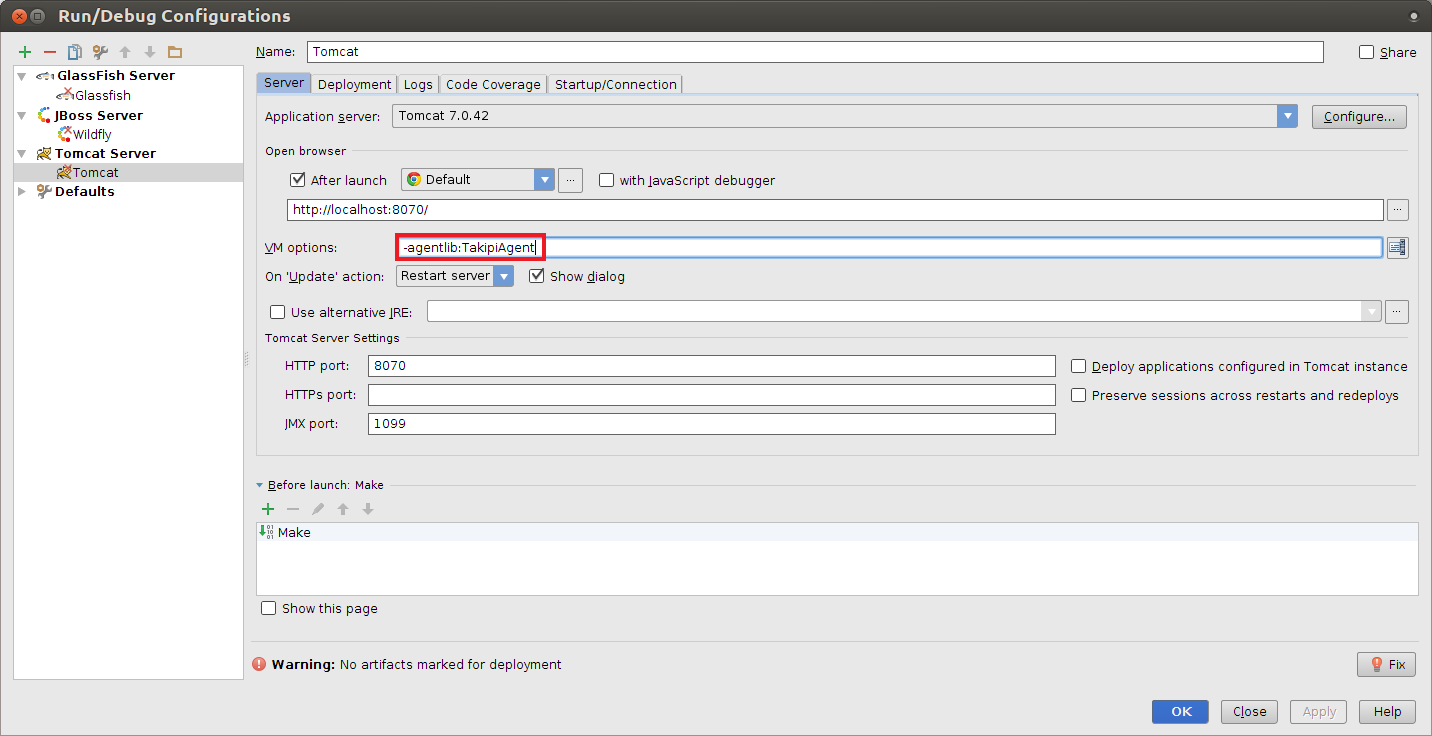
Task: Open Restart server update action dropdown
Action: pyautogui.click(x=504, y=276)
